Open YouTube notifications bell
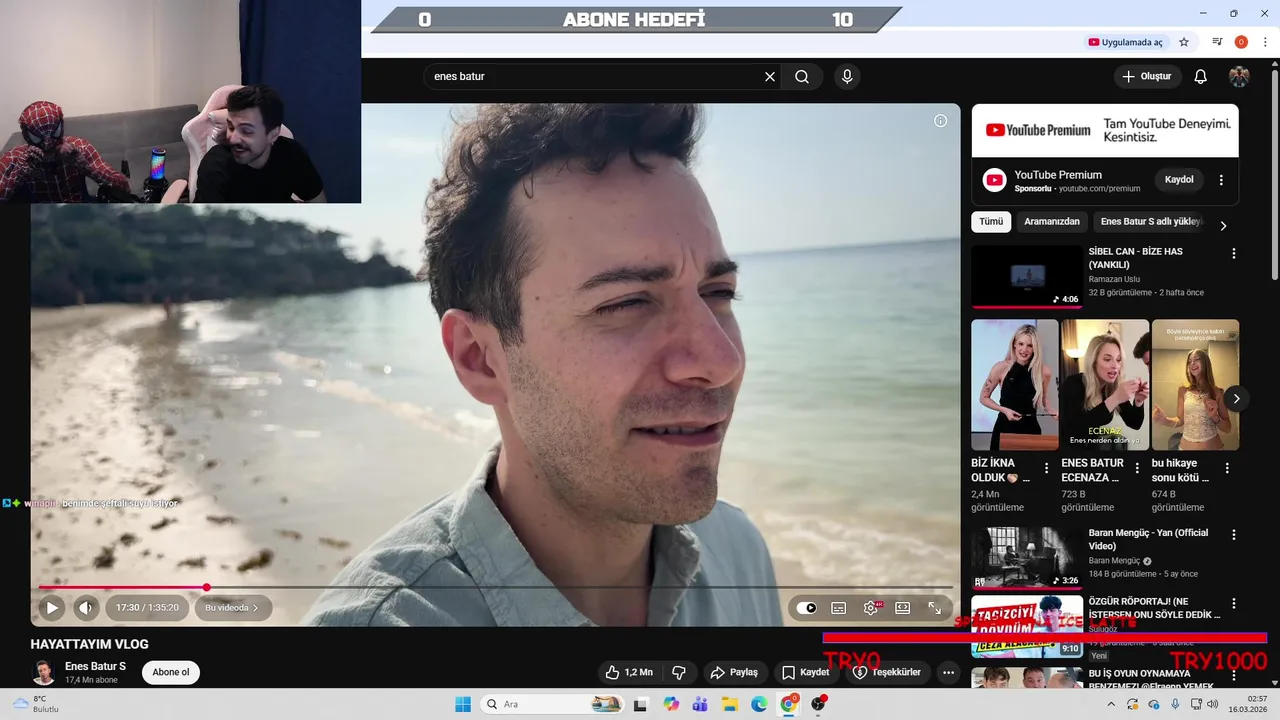The image size is (1280, 720). pos(1201,76)
